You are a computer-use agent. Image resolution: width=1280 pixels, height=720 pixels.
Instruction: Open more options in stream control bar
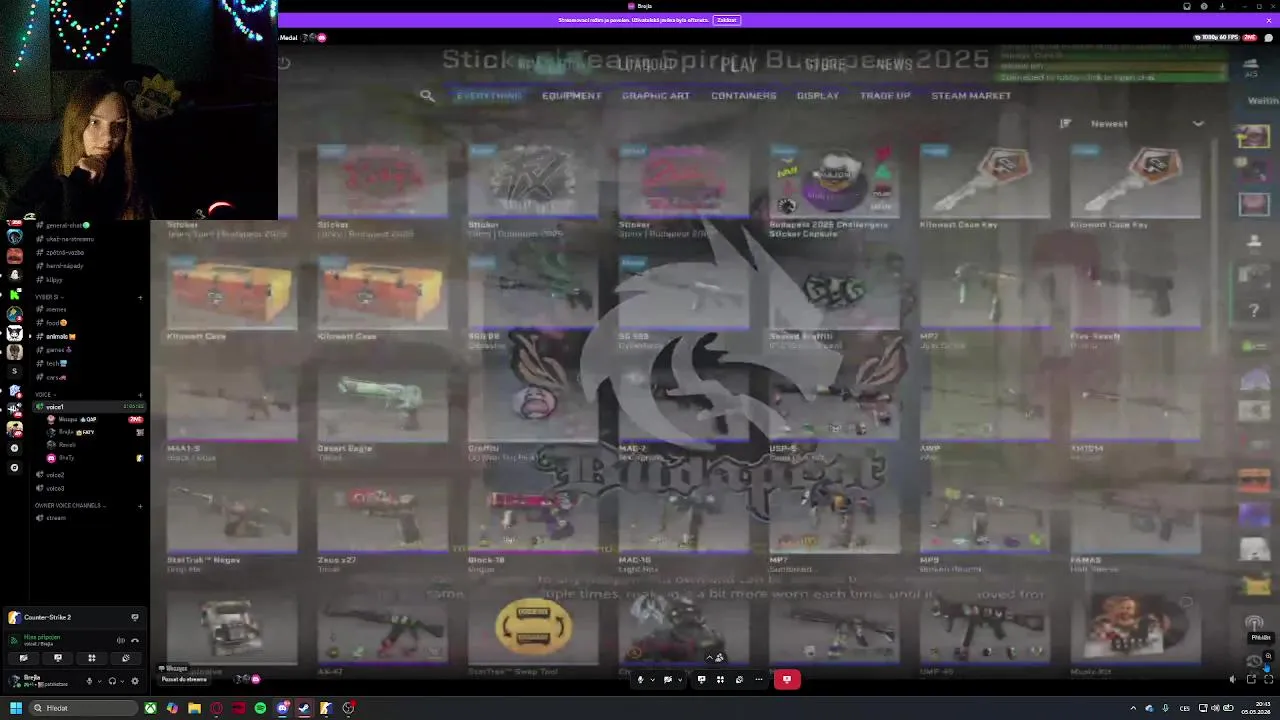pos(758,680)
